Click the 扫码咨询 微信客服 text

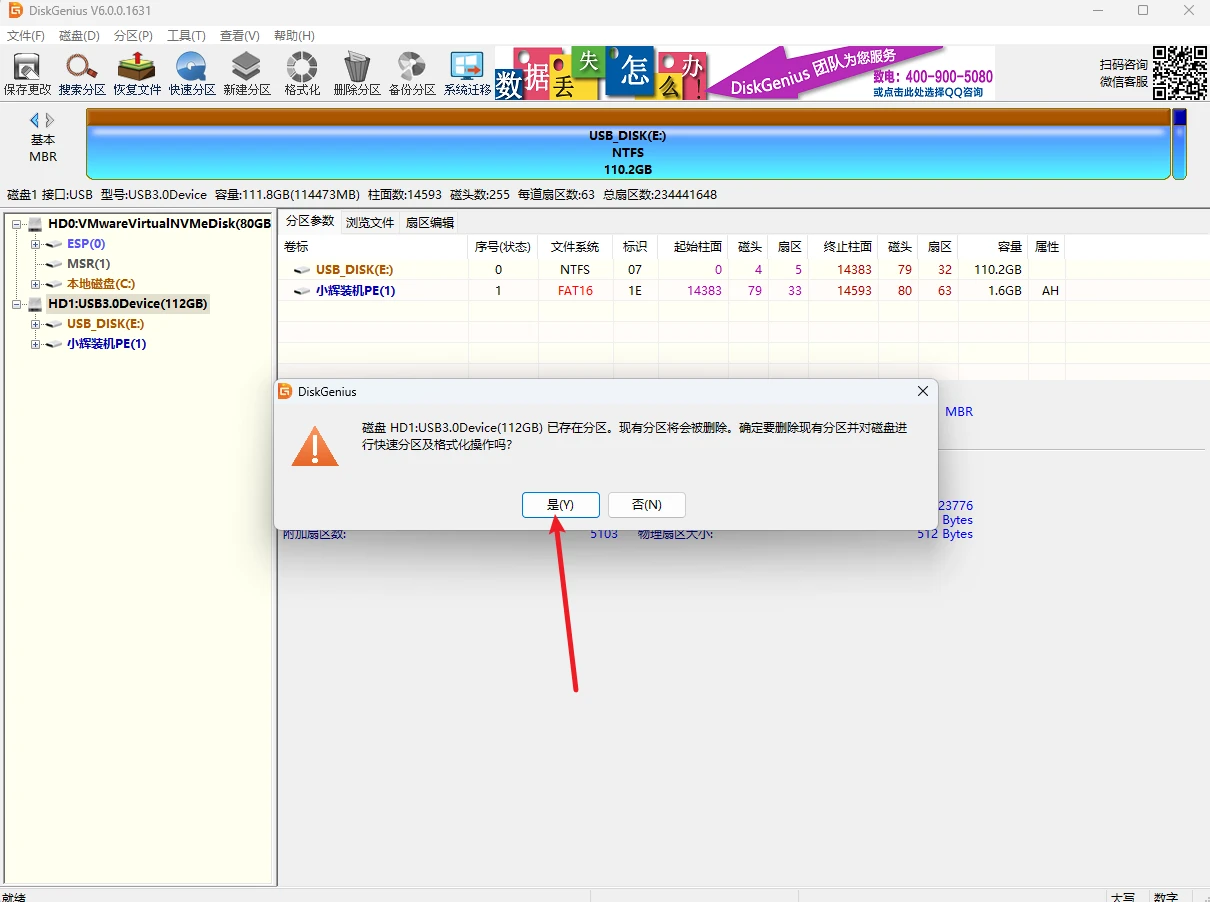[x=1124, y=73]
